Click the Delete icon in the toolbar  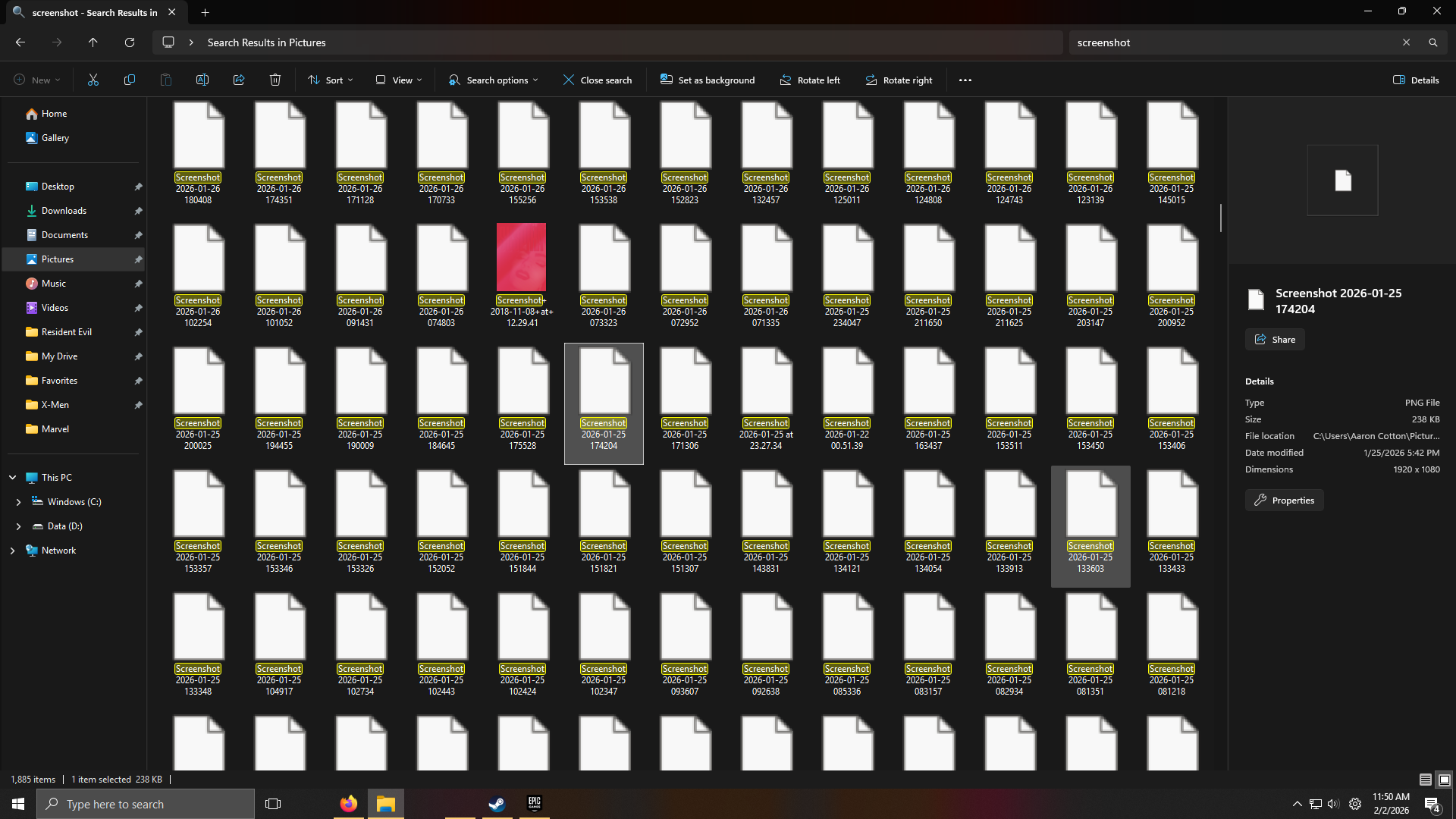pos(275,80)
